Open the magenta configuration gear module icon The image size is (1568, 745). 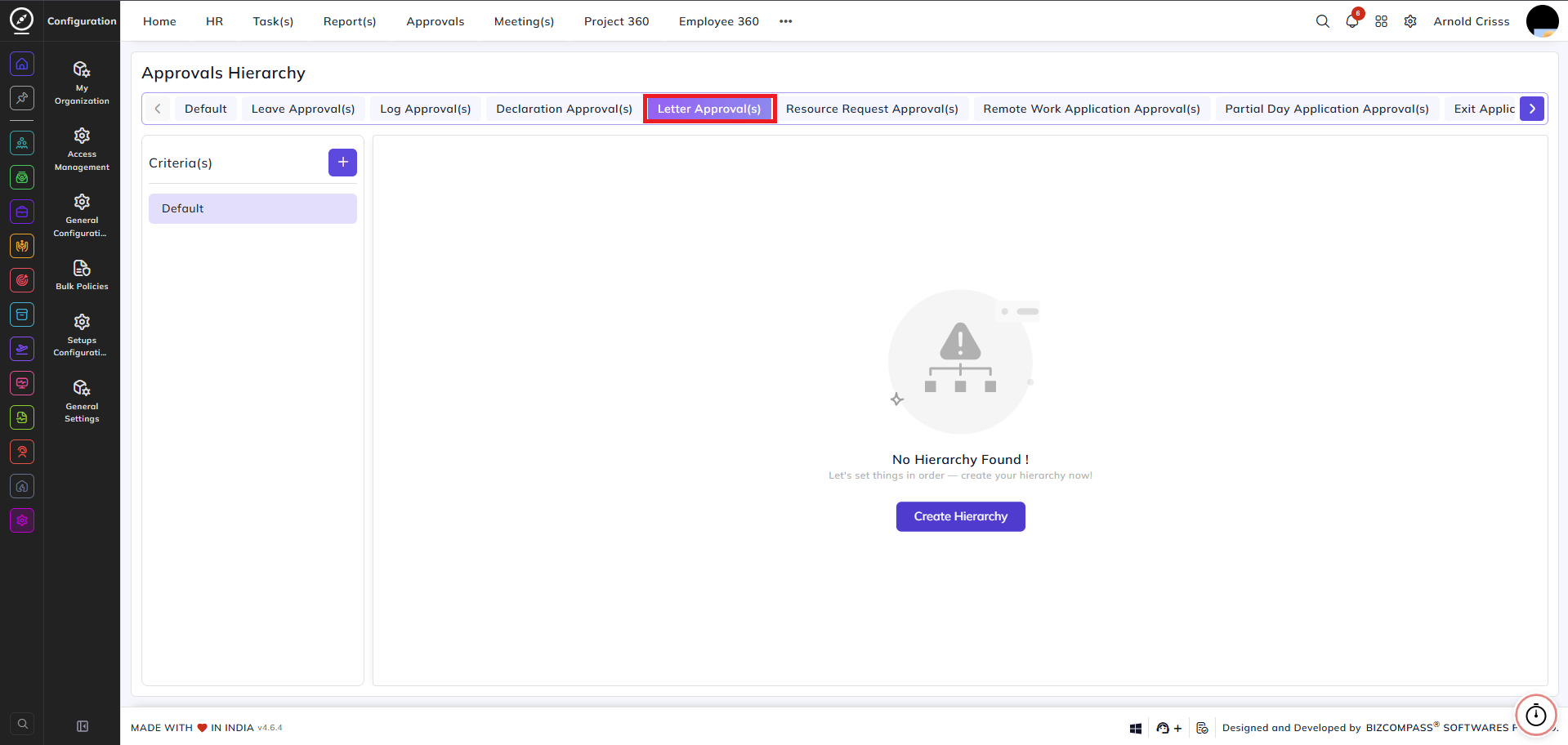pos(22,520)
